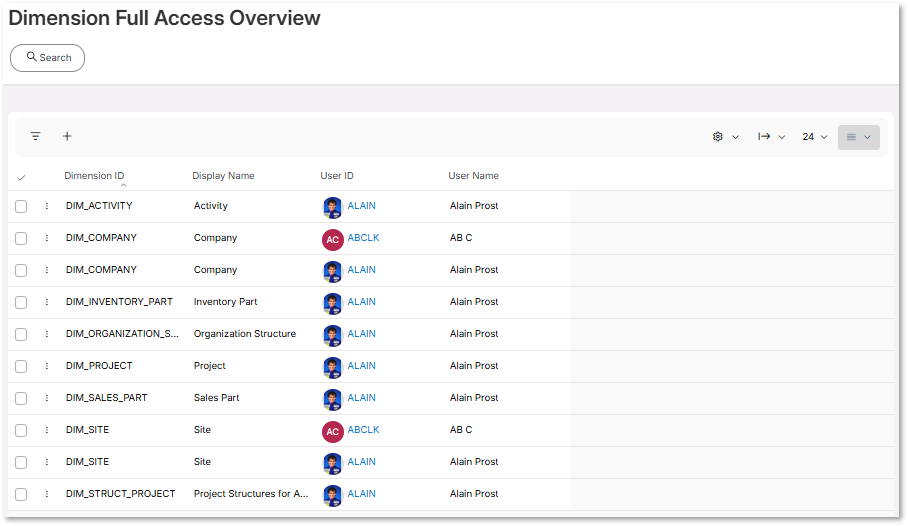The width and height of the screenshot is (908, 526).
Task: Click Alain avatar in DIM_STRUCT_PROJECT row
Action: pyautogui.click(x=332, y=495)
